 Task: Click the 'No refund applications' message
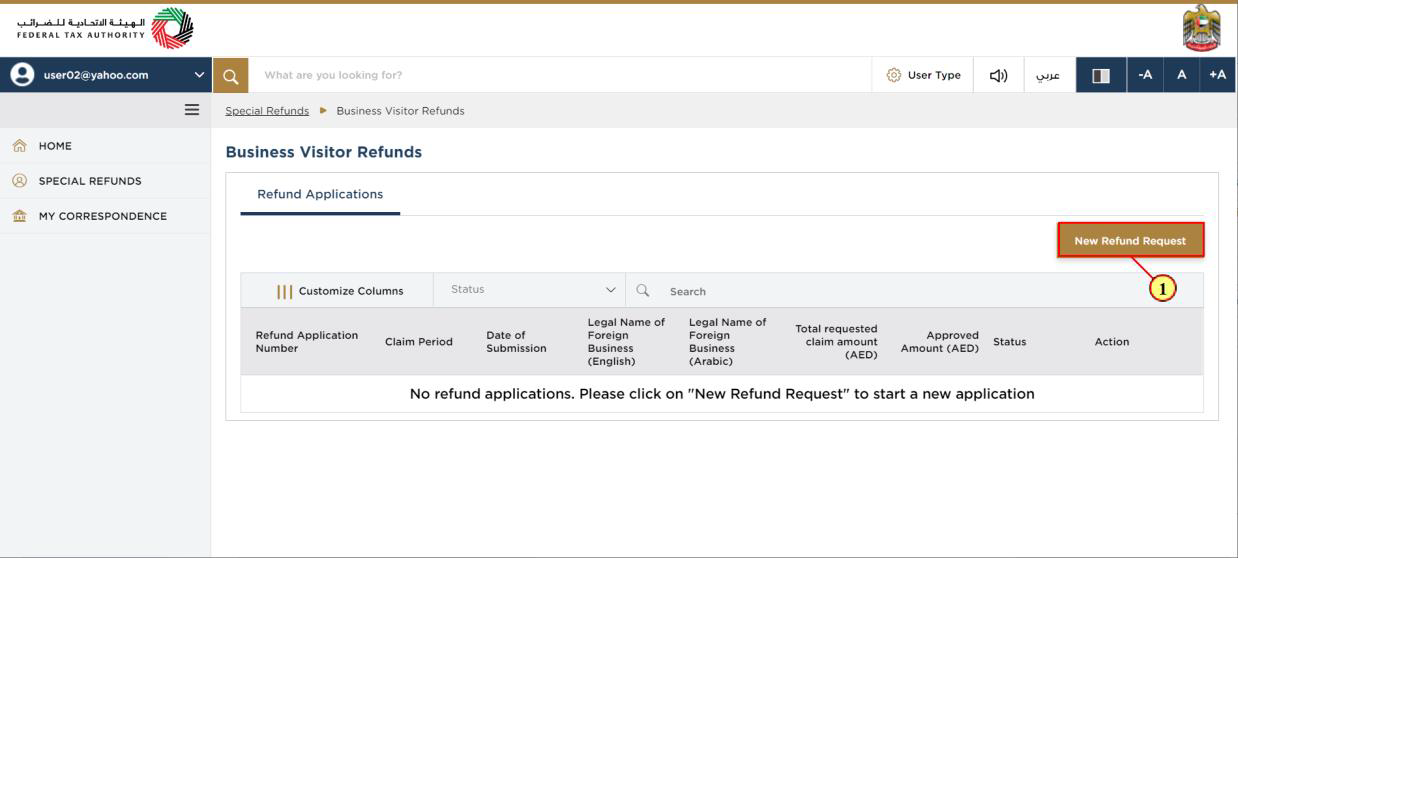click(722, 394)
